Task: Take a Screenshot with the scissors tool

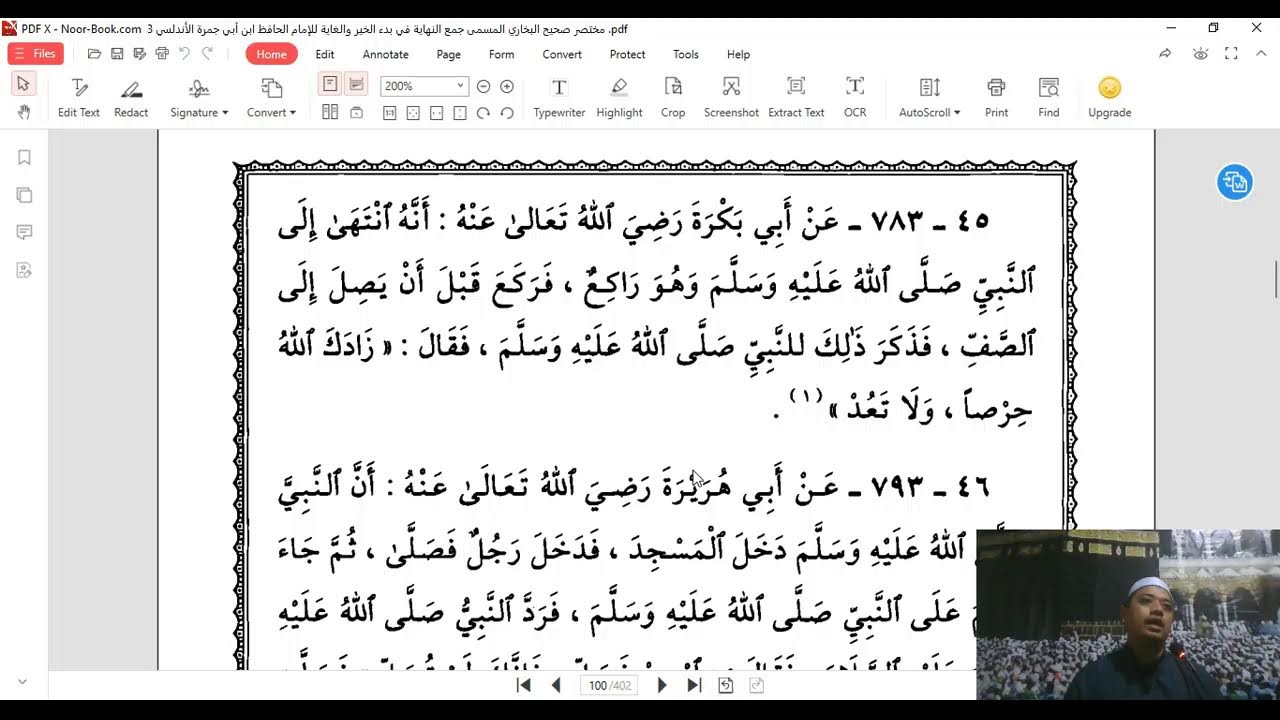Action: 731,98
